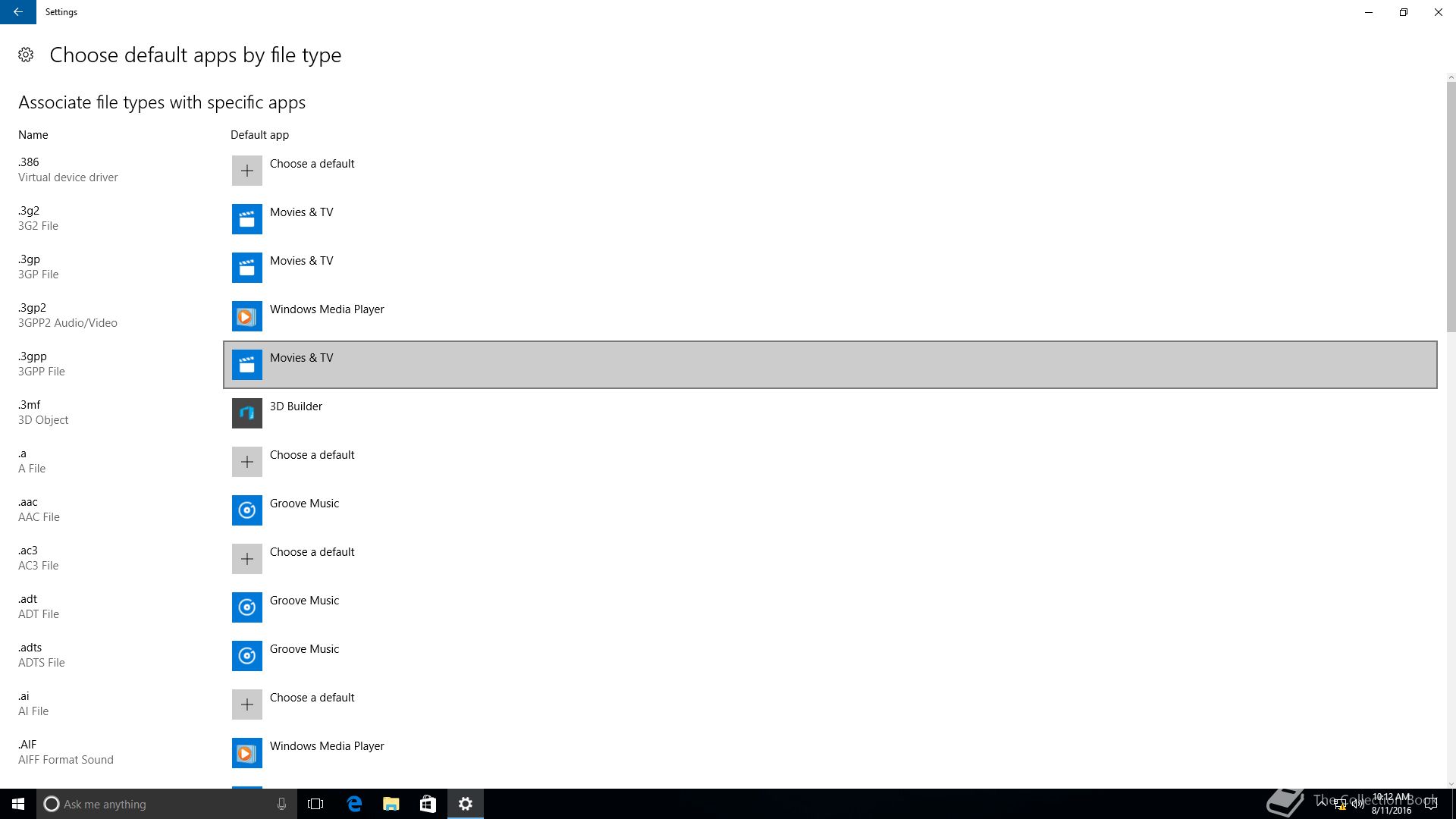Click the Default app column header
Viewport: 1456px width, 819px height.
tap(259, 135)
